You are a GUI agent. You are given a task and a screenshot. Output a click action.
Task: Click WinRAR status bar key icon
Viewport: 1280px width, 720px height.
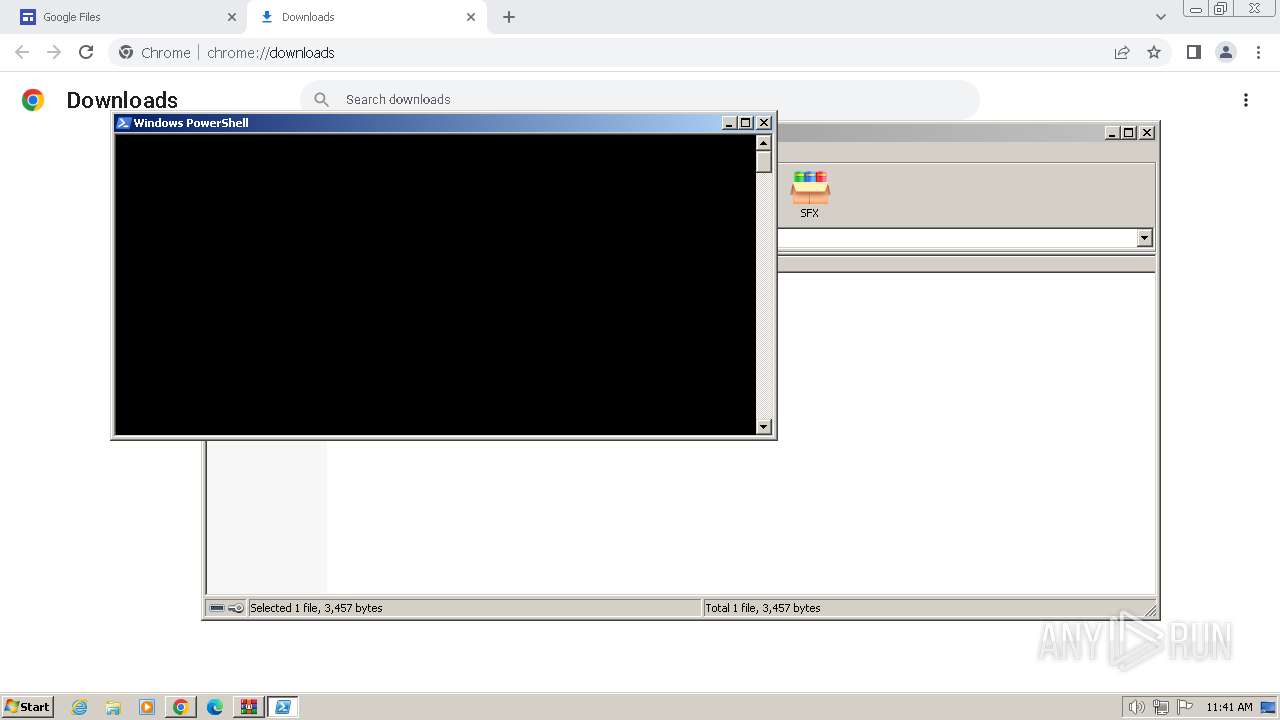click(x=236, y=608)
